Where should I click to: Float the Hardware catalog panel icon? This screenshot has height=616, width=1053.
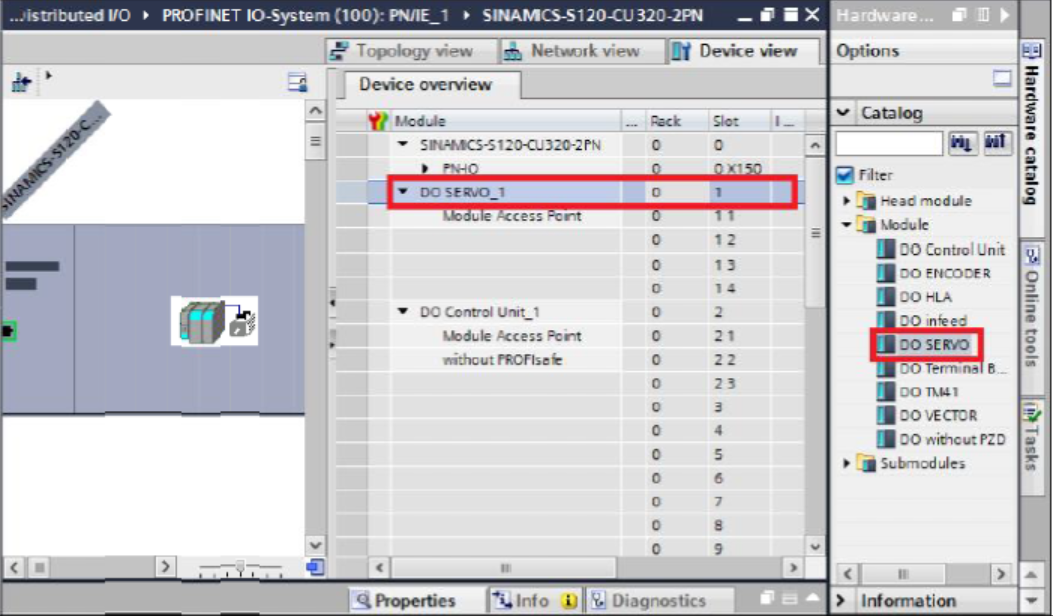point(959,15)
